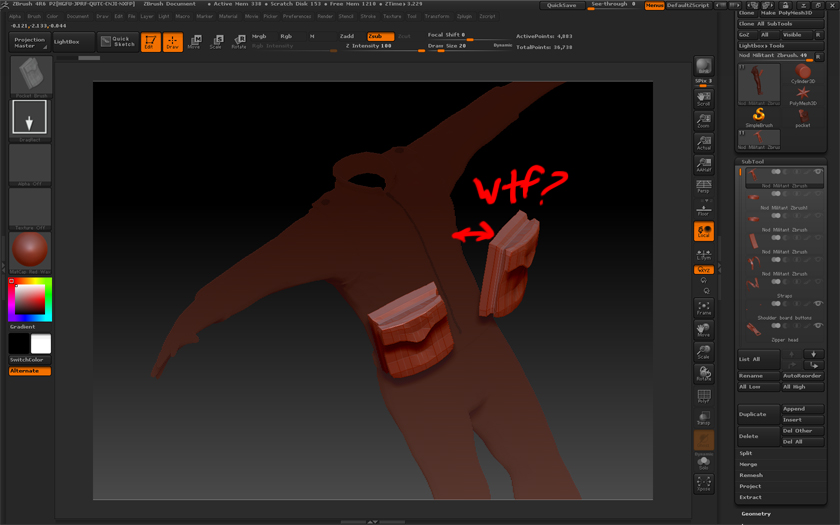Expand the Split subpalette
Screen dimensions: 840x525
click(746, 453)
